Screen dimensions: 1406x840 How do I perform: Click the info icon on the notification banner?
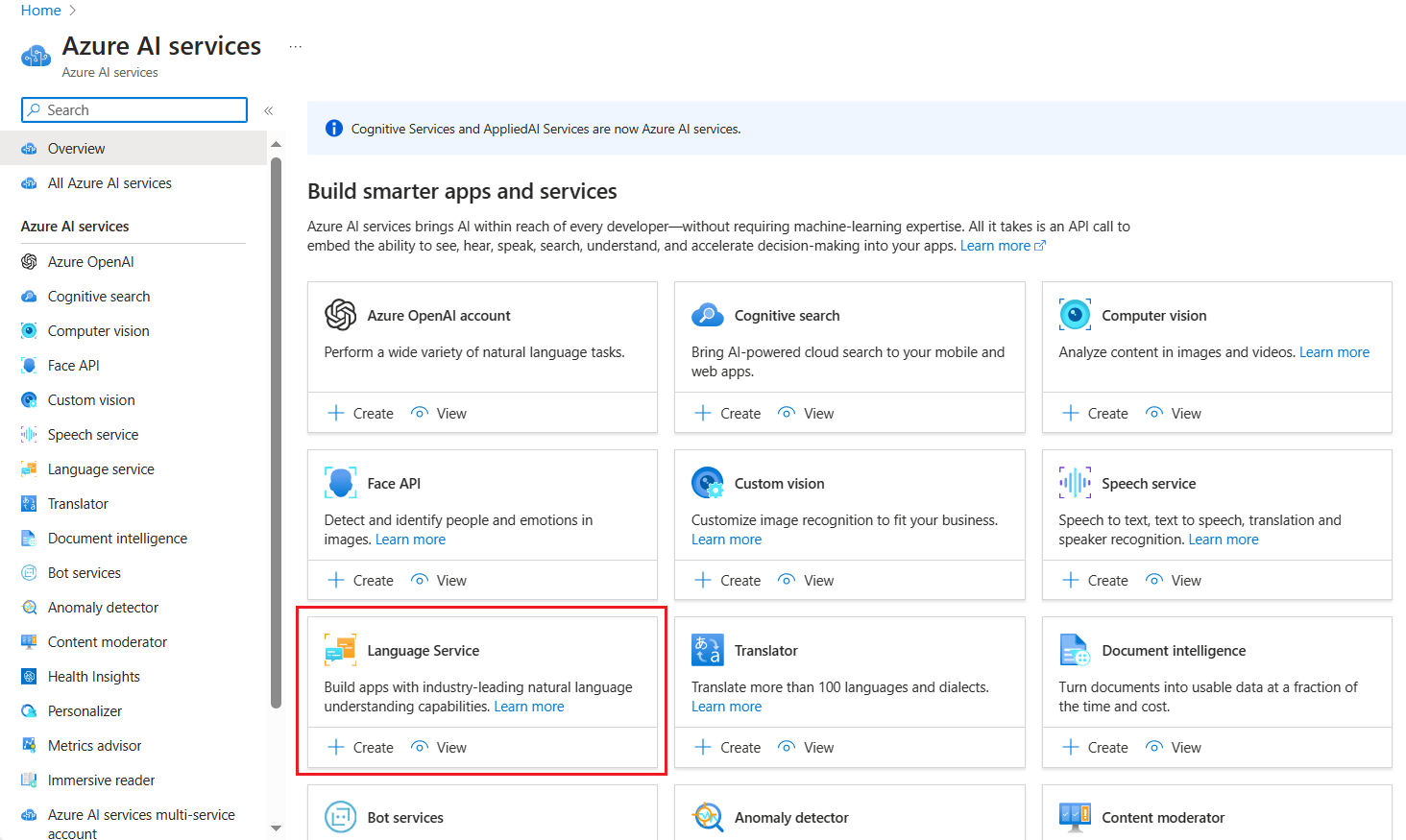click(333, 128)
